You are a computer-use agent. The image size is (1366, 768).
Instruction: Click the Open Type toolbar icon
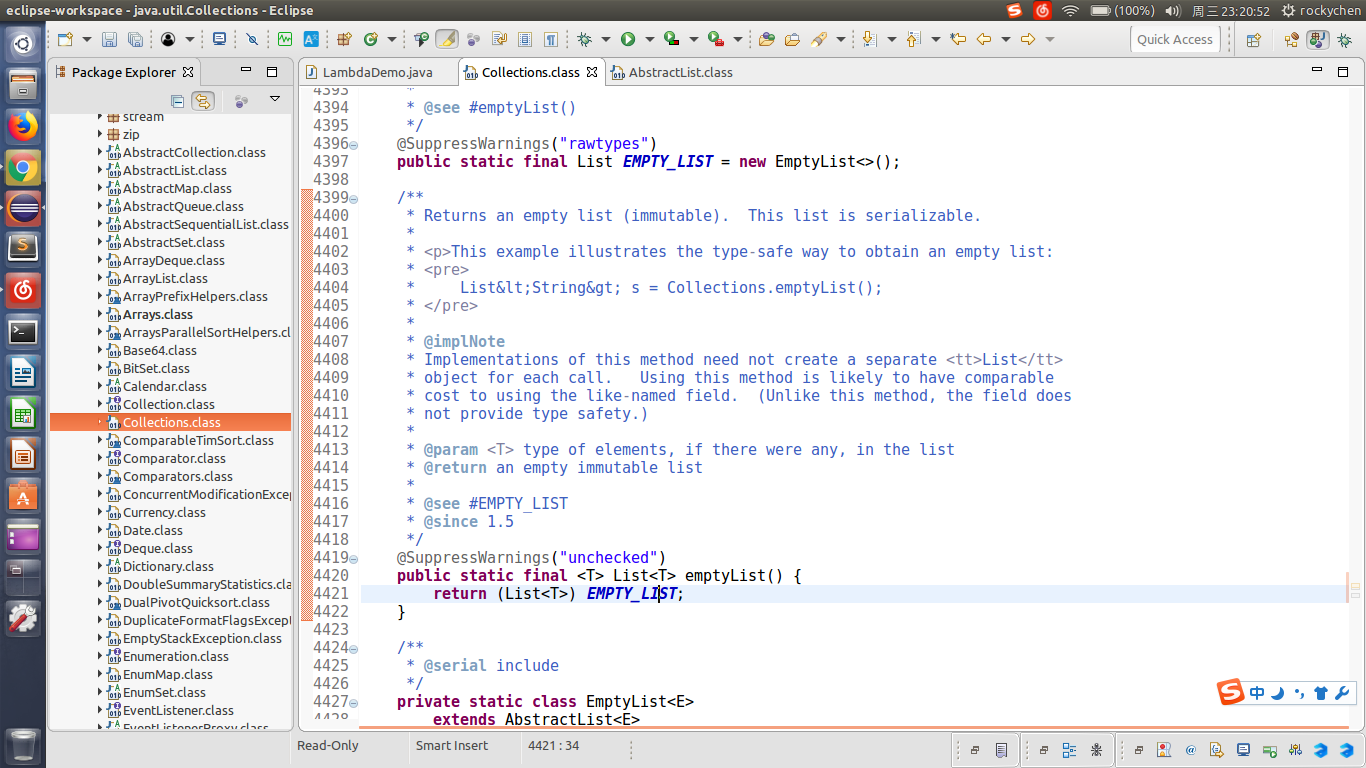coord(766,40)
